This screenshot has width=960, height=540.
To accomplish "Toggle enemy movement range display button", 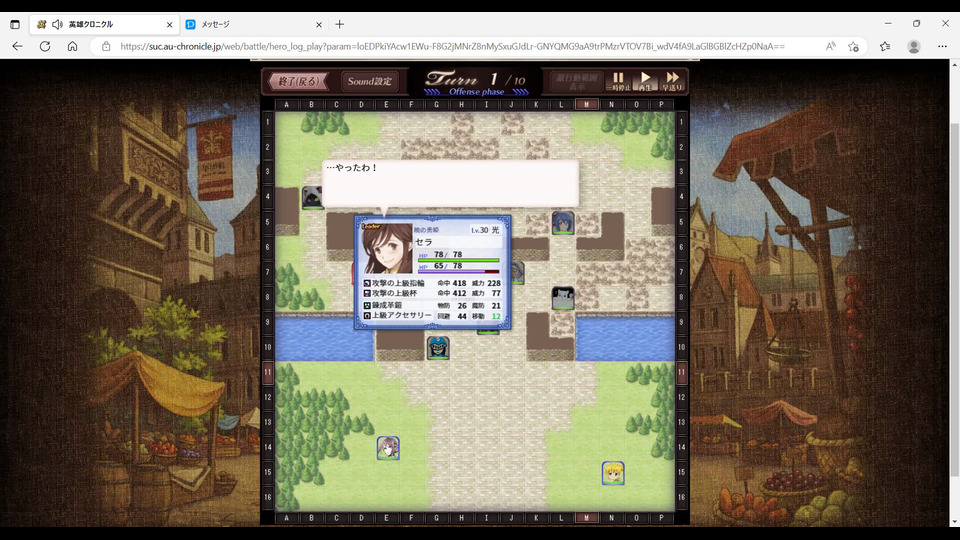I will pyautogui.click(x=577, y=81).
